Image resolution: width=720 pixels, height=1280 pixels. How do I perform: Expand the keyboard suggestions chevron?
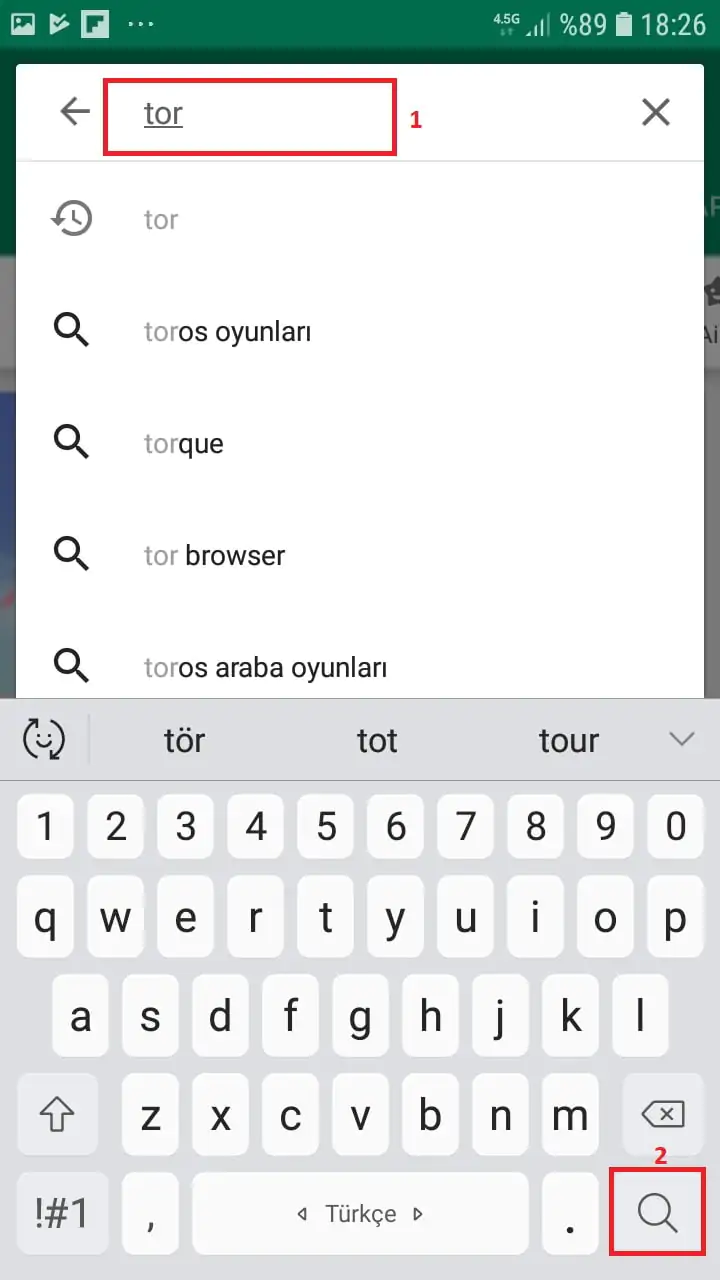[x=681, y=739]
